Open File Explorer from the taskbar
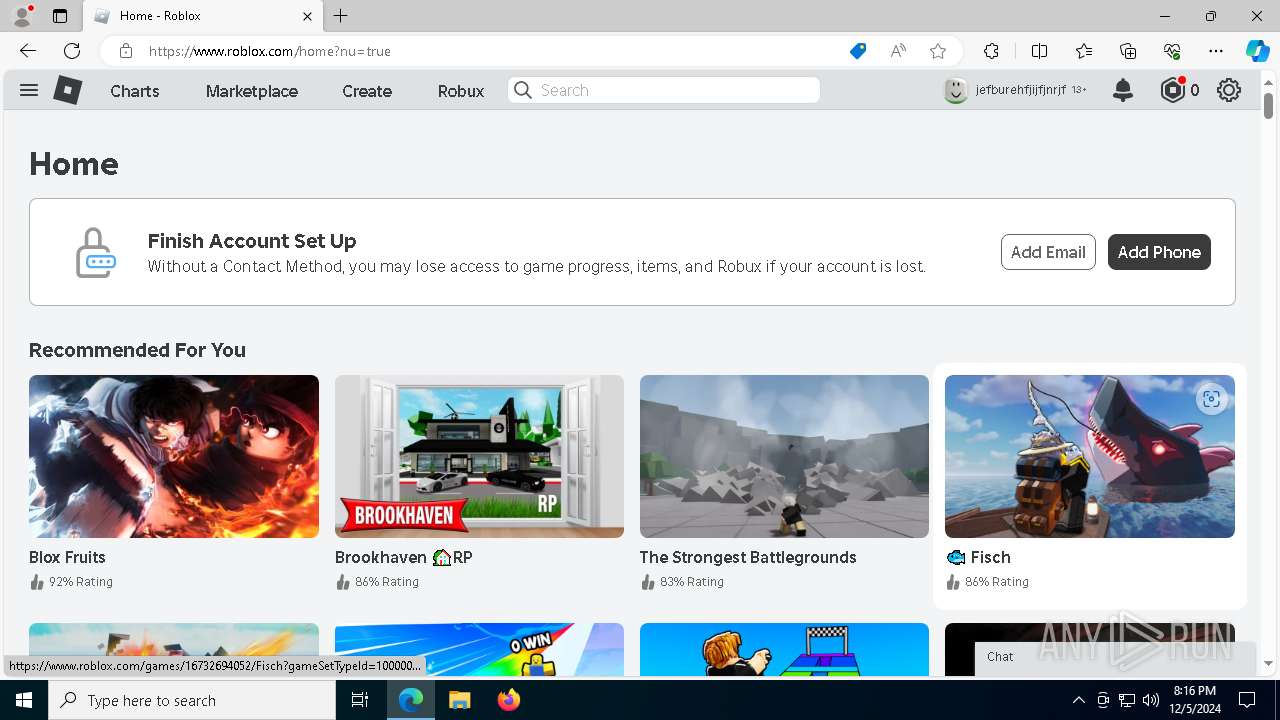The height and width of the screenshot is (720, 1280). [459, 700]
